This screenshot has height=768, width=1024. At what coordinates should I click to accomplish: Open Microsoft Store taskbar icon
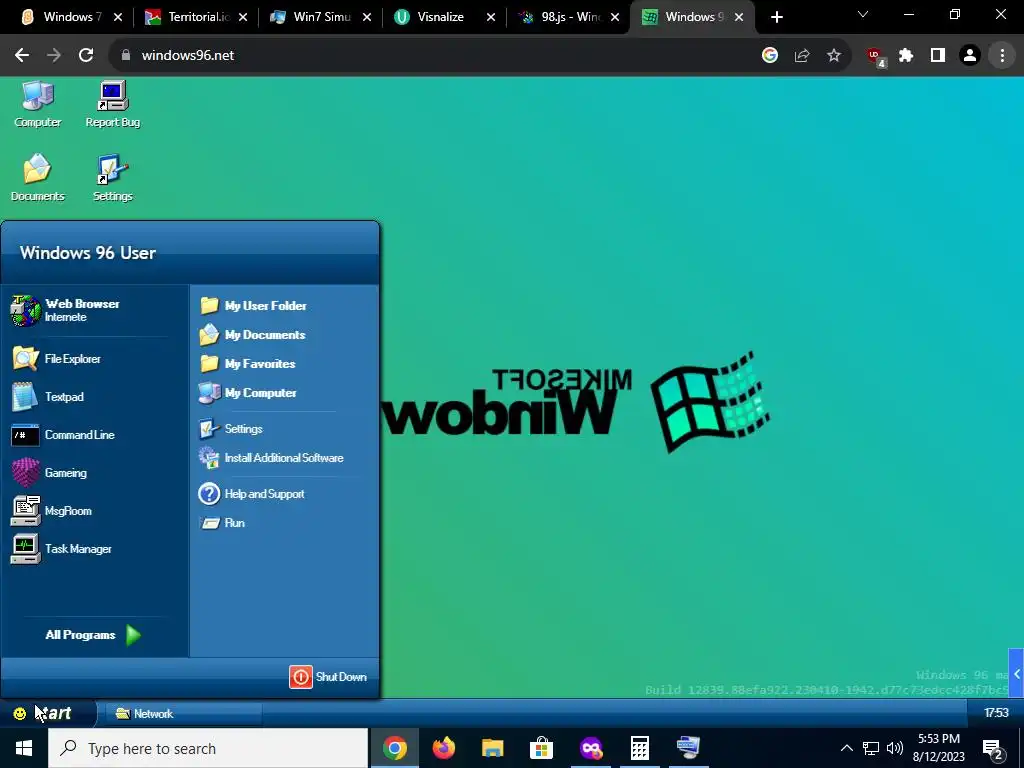click(x=541, y=748)
